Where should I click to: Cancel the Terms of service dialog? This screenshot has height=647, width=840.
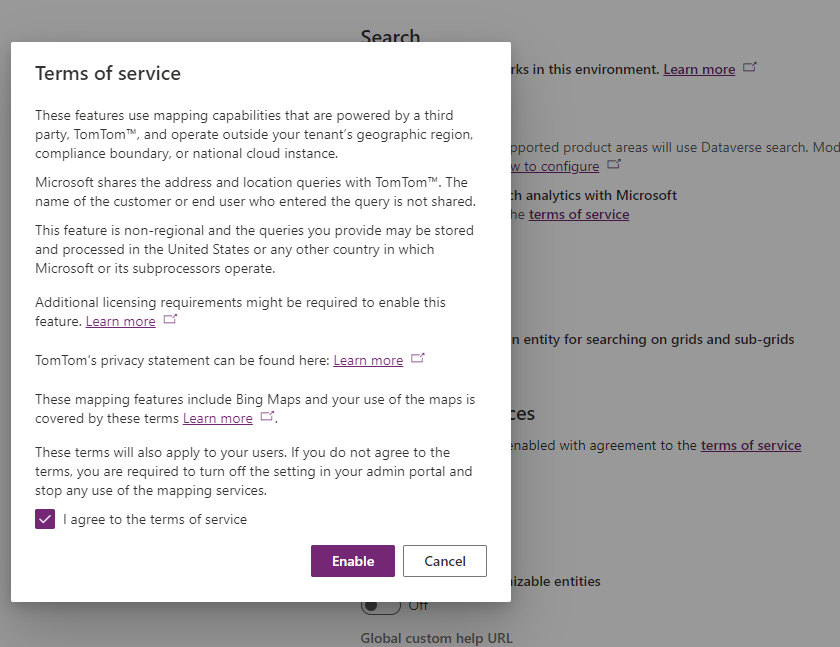click(445, 561)
